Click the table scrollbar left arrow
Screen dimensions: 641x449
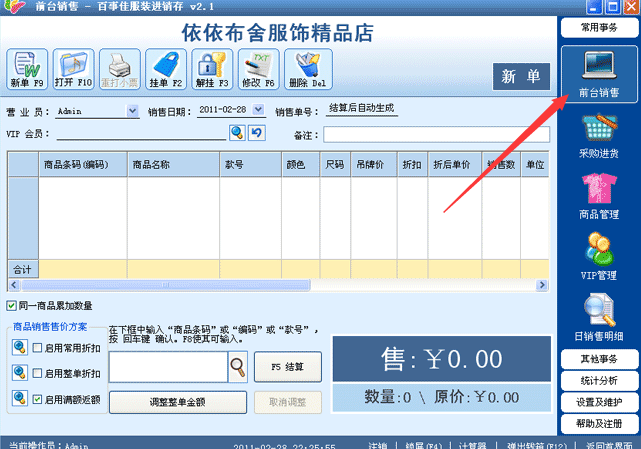pyautogui.click(x=14, y=285)
